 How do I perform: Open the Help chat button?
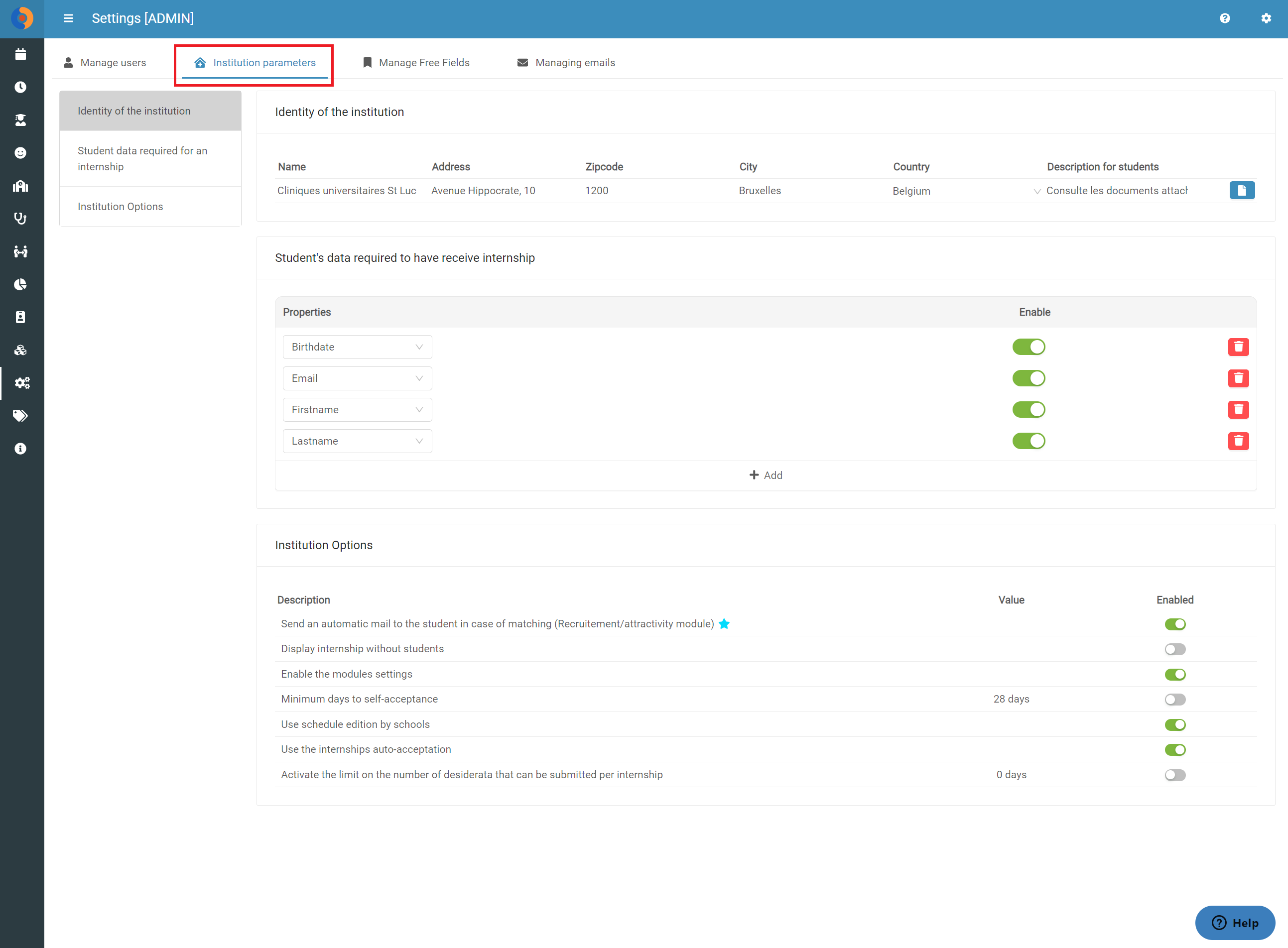click(1235, 923)
